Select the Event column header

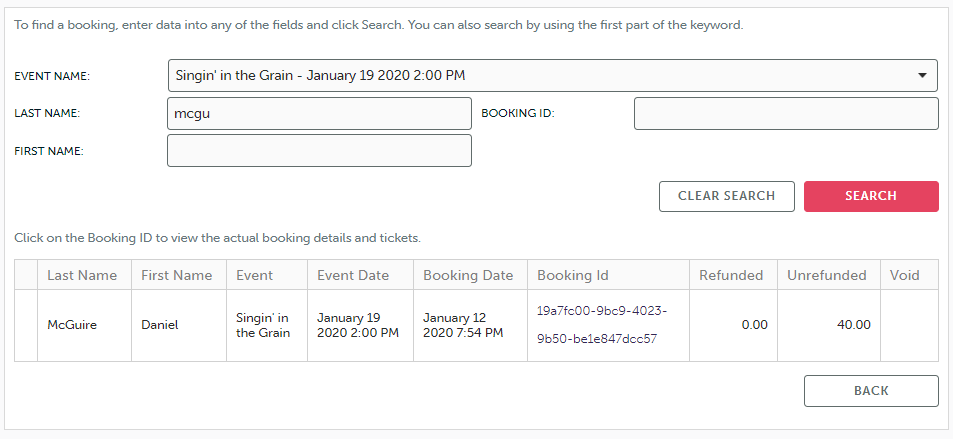255,275
